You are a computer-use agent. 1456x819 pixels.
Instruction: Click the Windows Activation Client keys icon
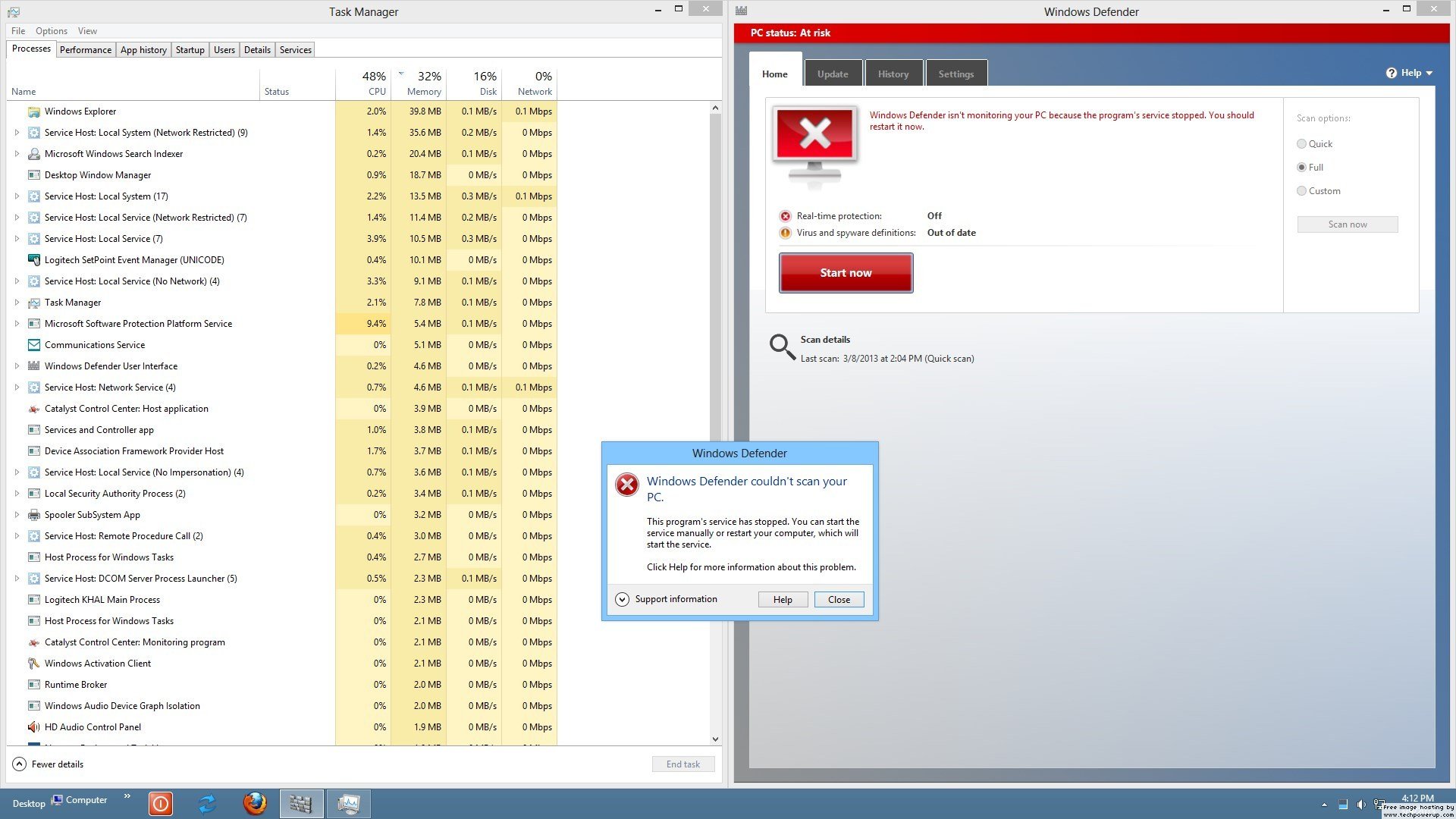pyautogui.click(x=33, y=664)
